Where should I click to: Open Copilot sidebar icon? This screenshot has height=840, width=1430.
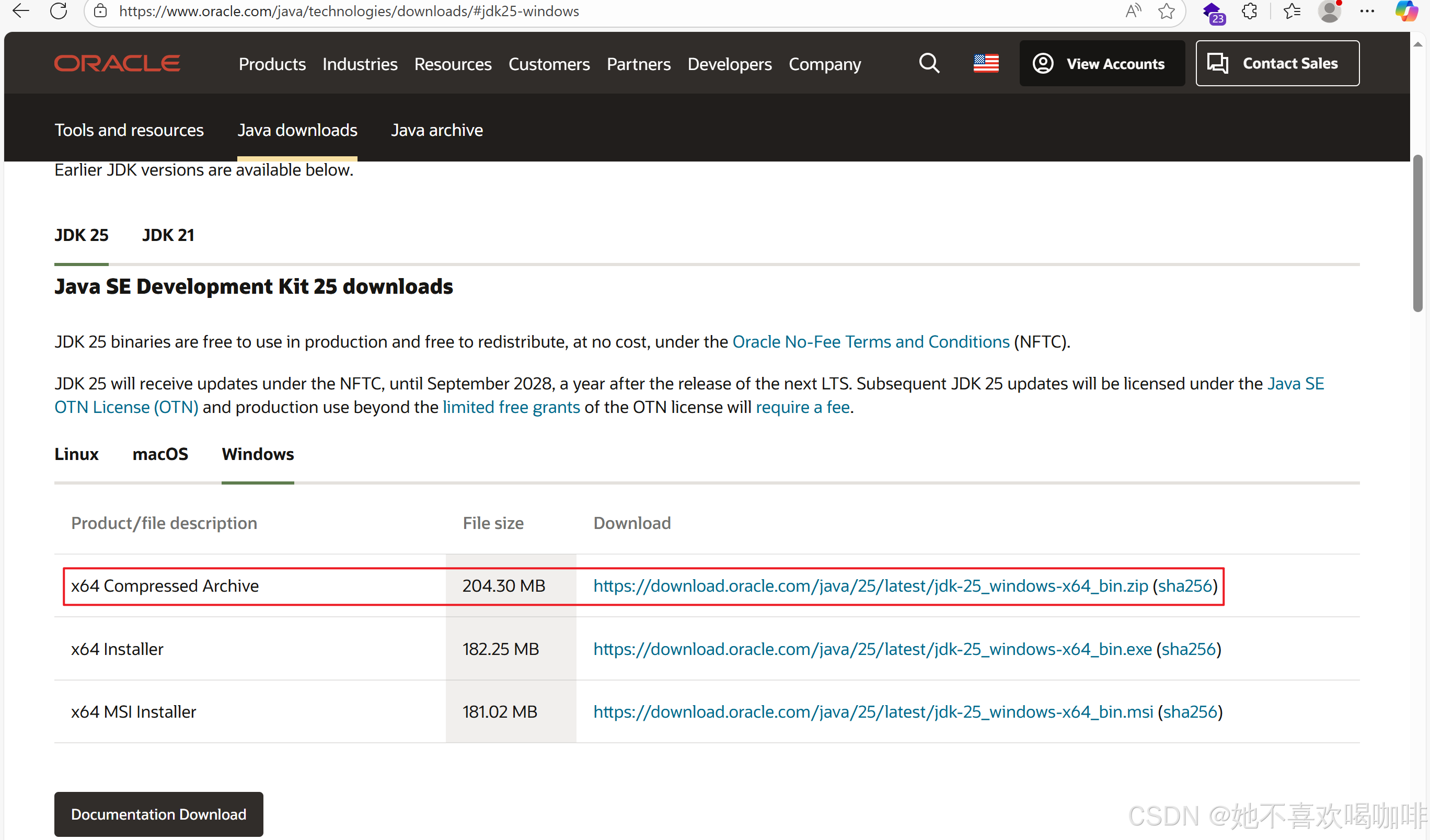1406,11
